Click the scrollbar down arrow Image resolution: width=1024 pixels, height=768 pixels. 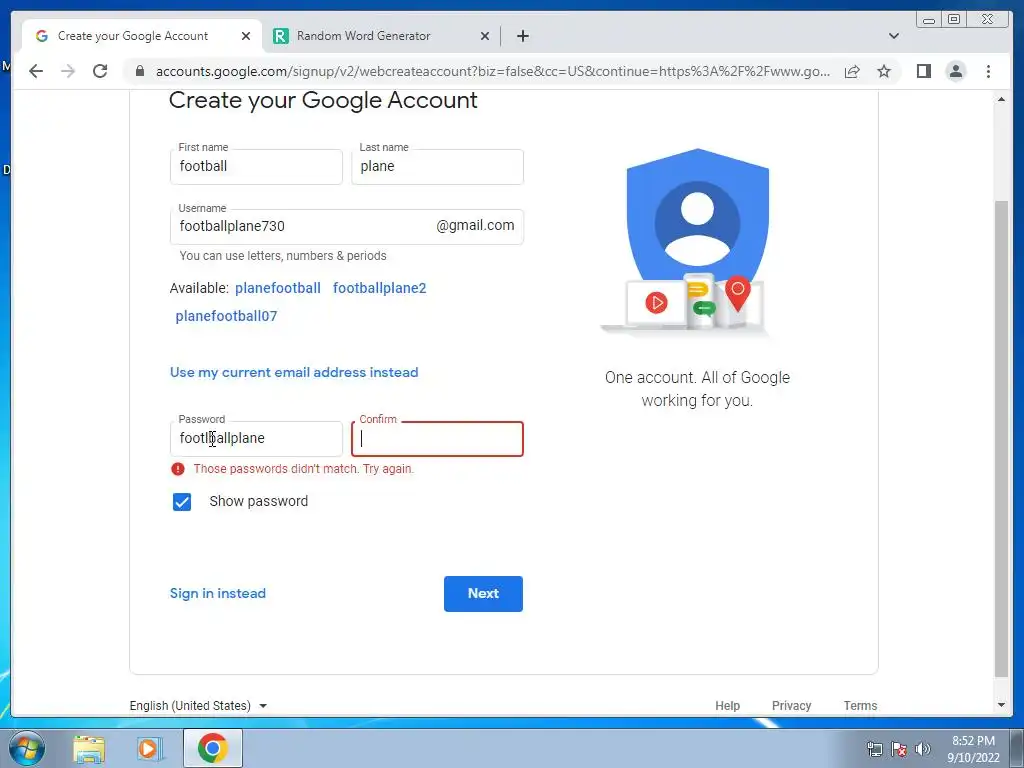point(1001,705)
